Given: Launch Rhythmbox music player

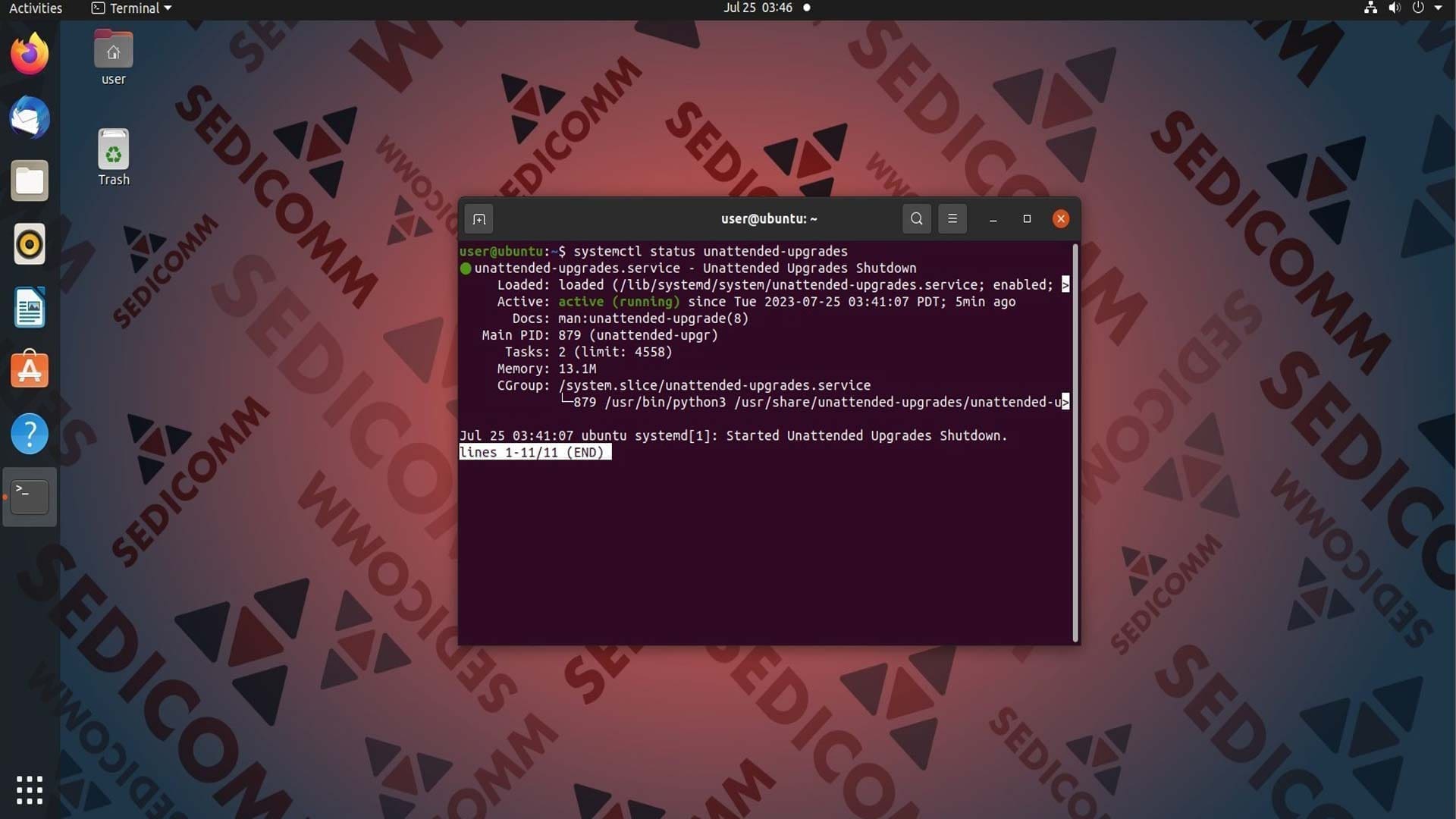Looking at the screenshot, I should coord(30,244).
